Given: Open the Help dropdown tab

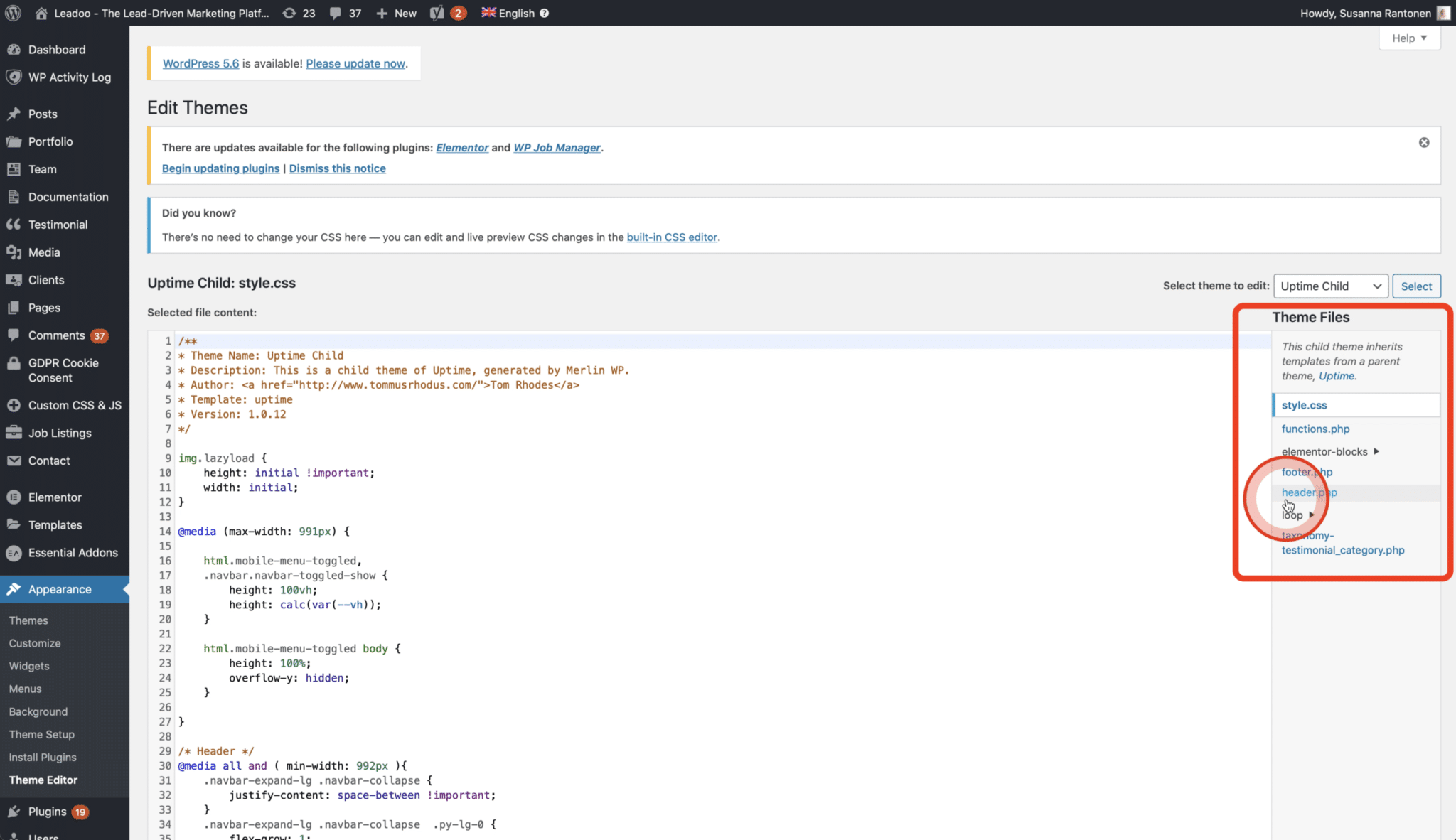Looking at the screenshot, I should click(1410, 38).
